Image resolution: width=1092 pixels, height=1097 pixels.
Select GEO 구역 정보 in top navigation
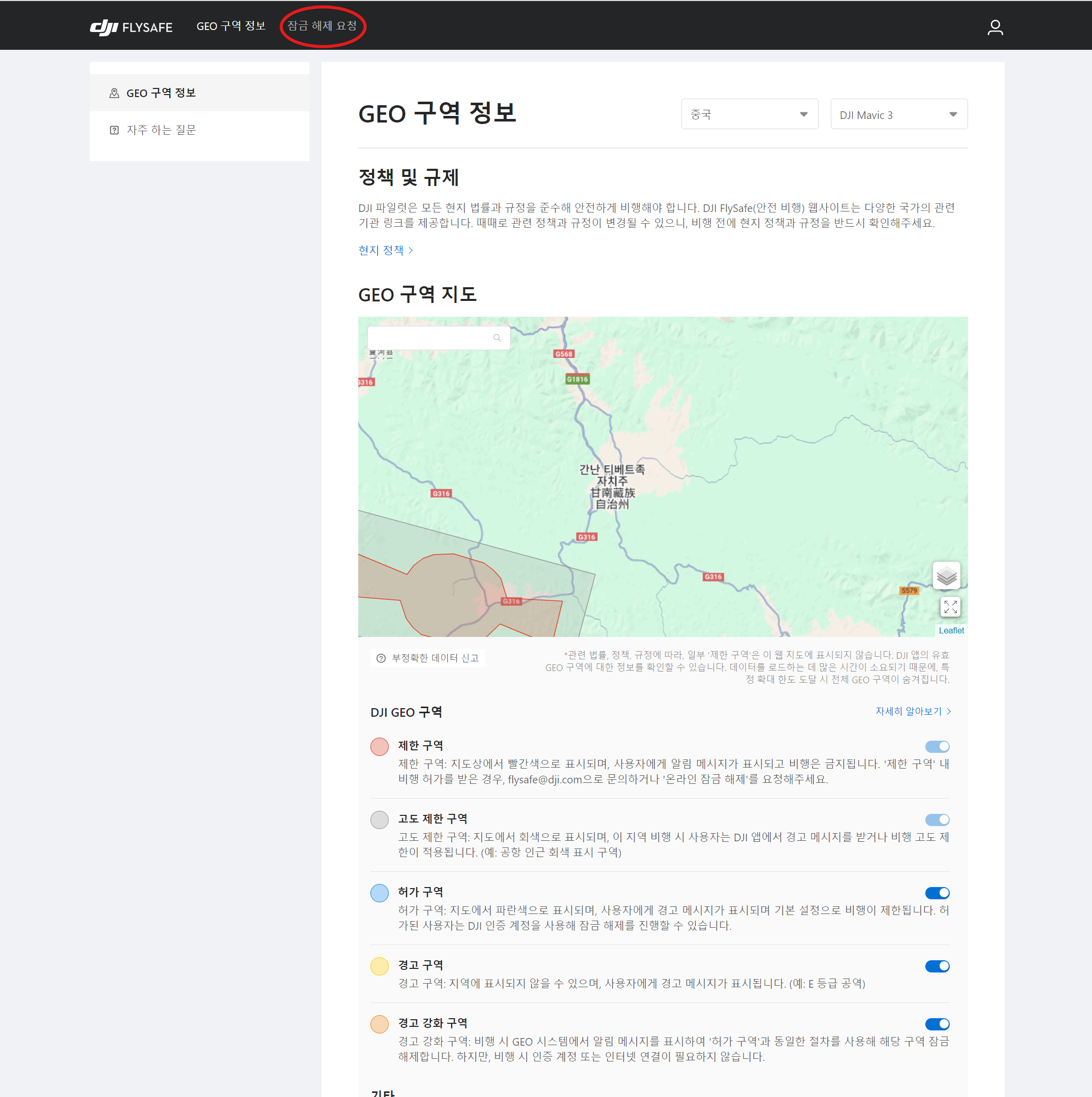(x=230, y=26)
